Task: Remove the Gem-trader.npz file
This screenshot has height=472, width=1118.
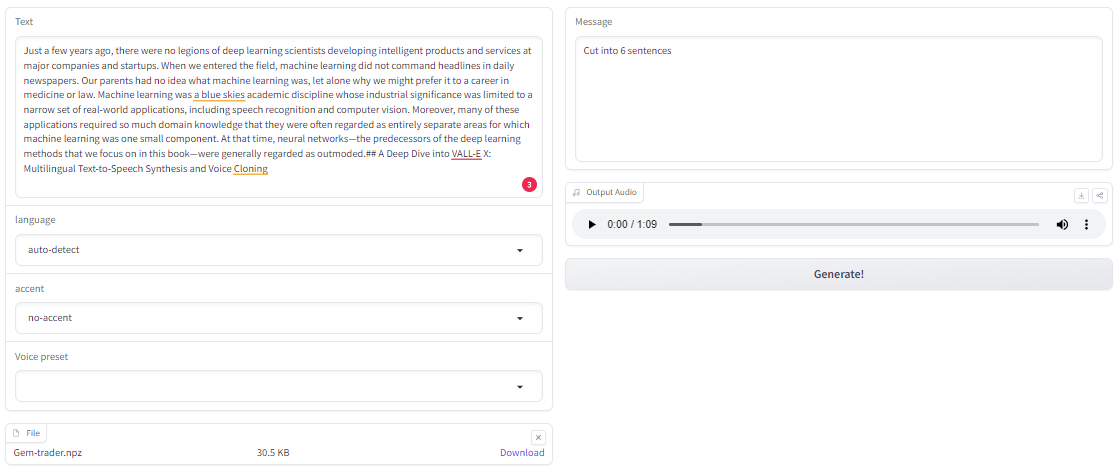Action: pyautogui.click(x=538, y=437)
